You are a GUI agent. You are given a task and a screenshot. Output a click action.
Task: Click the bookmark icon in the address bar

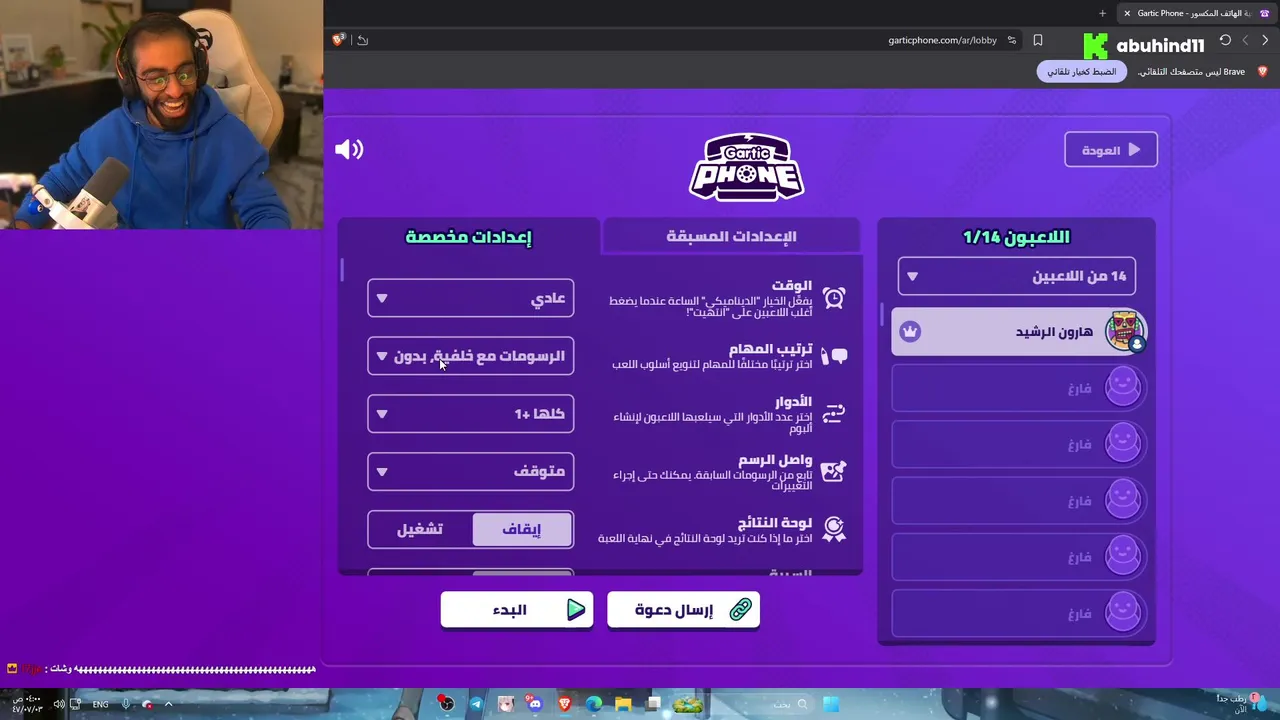pyautogui.click(x=1038, y=40)
